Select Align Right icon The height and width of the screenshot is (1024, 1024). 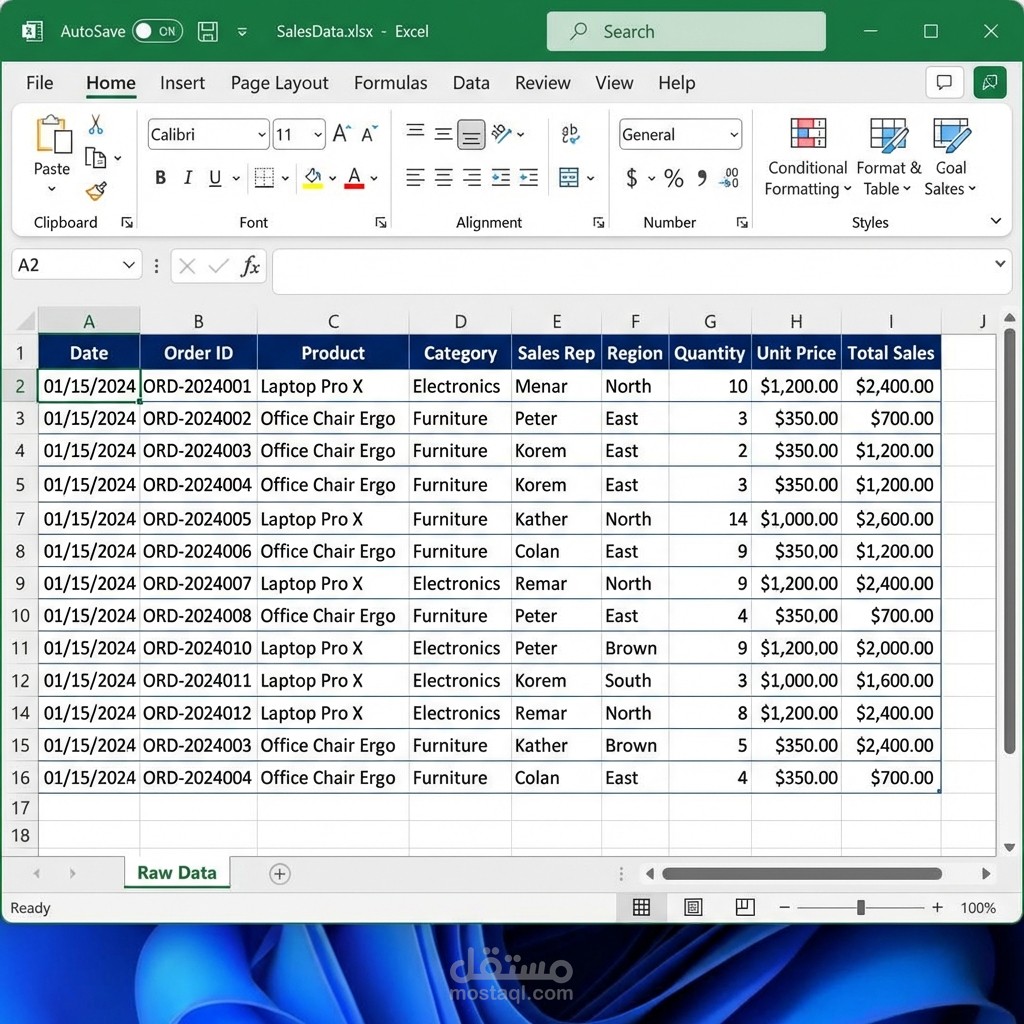(472, 178)
